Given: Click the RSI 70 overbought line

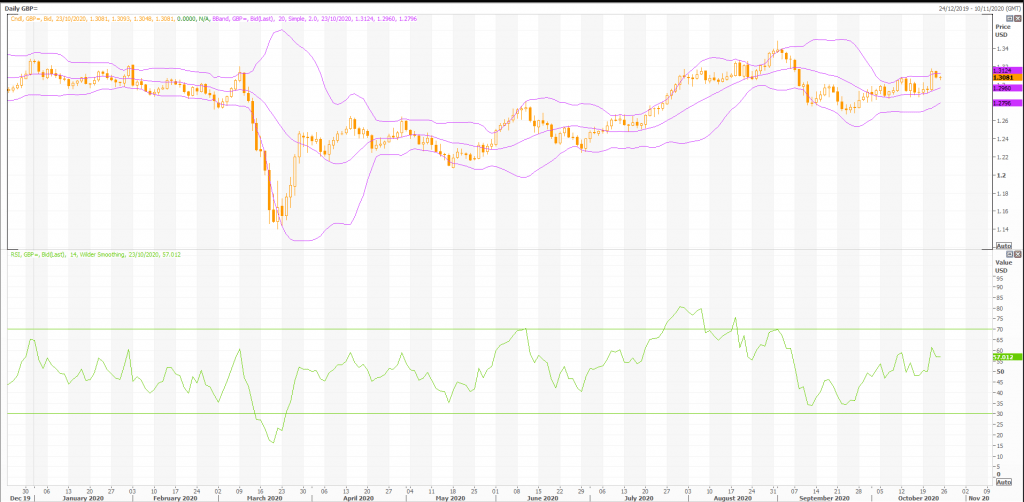Looking at the screenshot, I should [x=500, y=328].
